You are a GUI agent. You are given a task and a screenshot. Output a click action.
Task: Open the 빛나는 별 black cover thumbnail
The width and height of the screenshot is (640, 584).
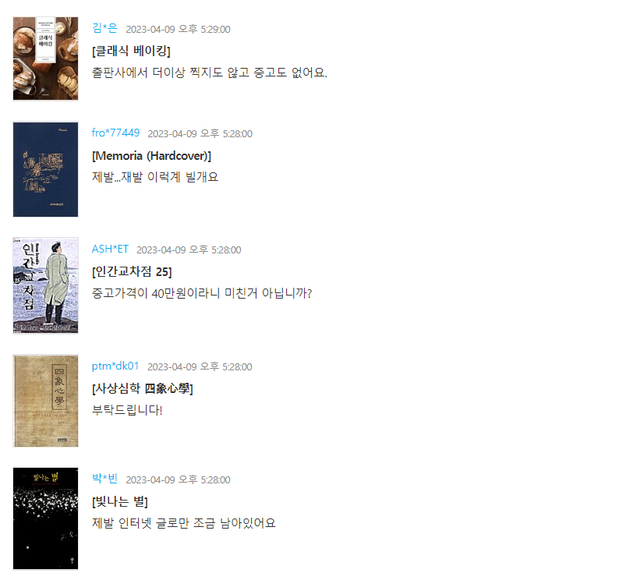point(45,518)
